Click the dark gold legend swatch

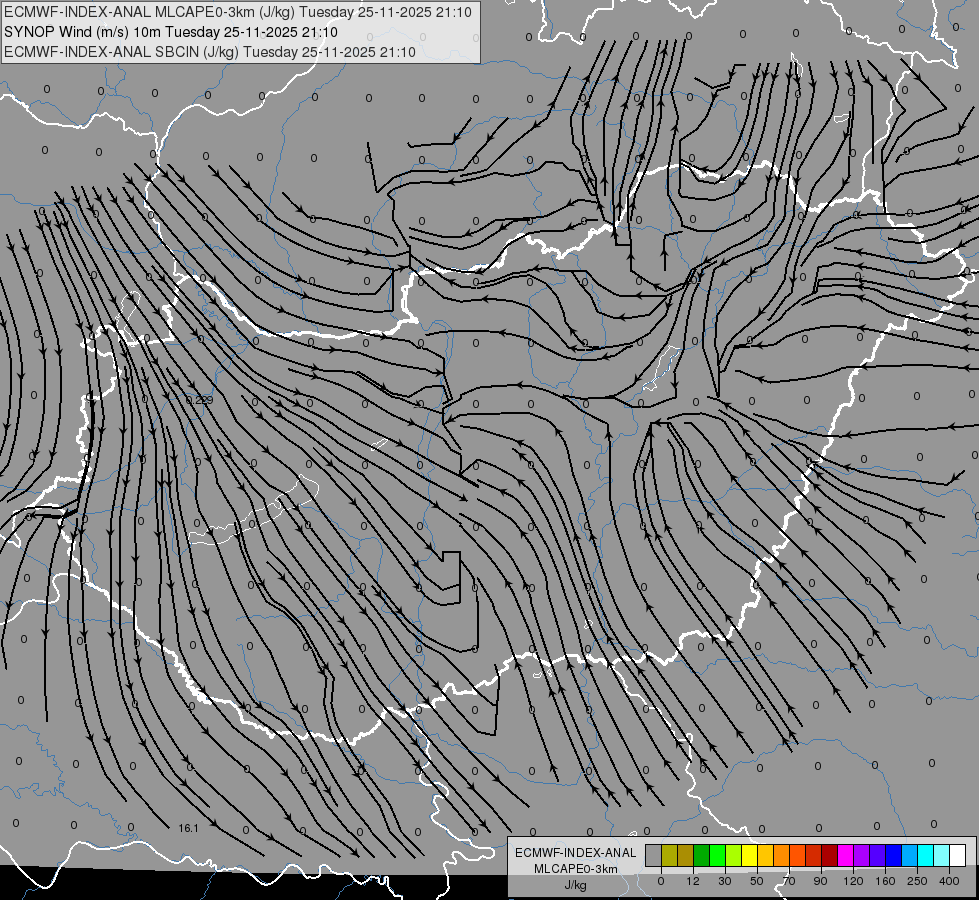[x=686, y=855]
